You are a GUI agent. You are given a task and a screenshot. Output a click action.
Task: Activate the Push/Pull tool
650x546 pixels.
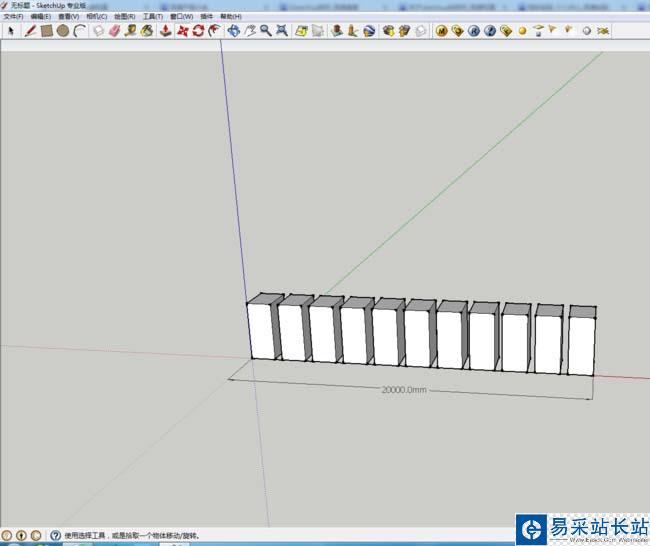point(165,31)
